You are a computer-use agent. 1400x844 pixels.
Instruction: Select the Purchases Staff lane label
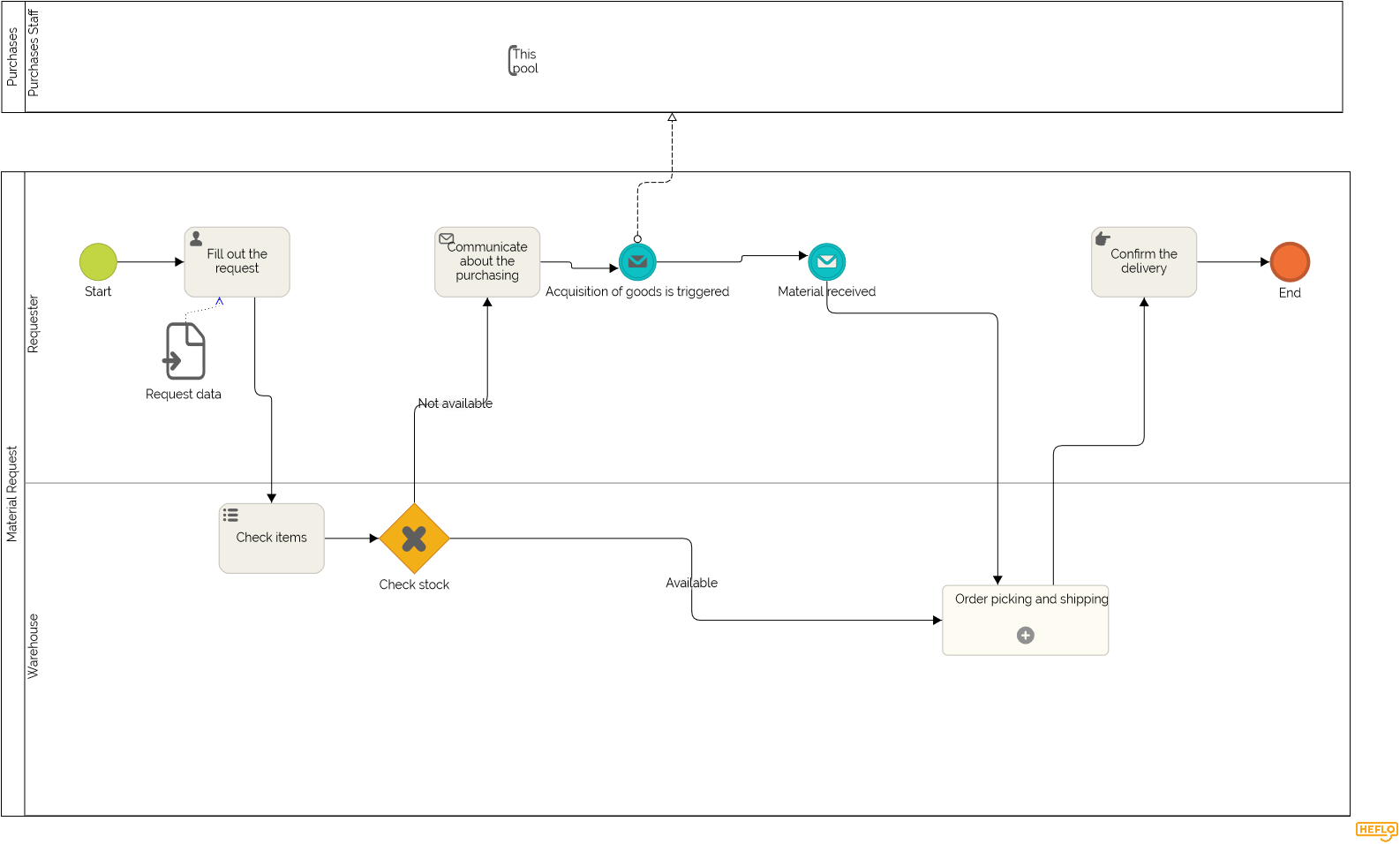coord(34,52)
